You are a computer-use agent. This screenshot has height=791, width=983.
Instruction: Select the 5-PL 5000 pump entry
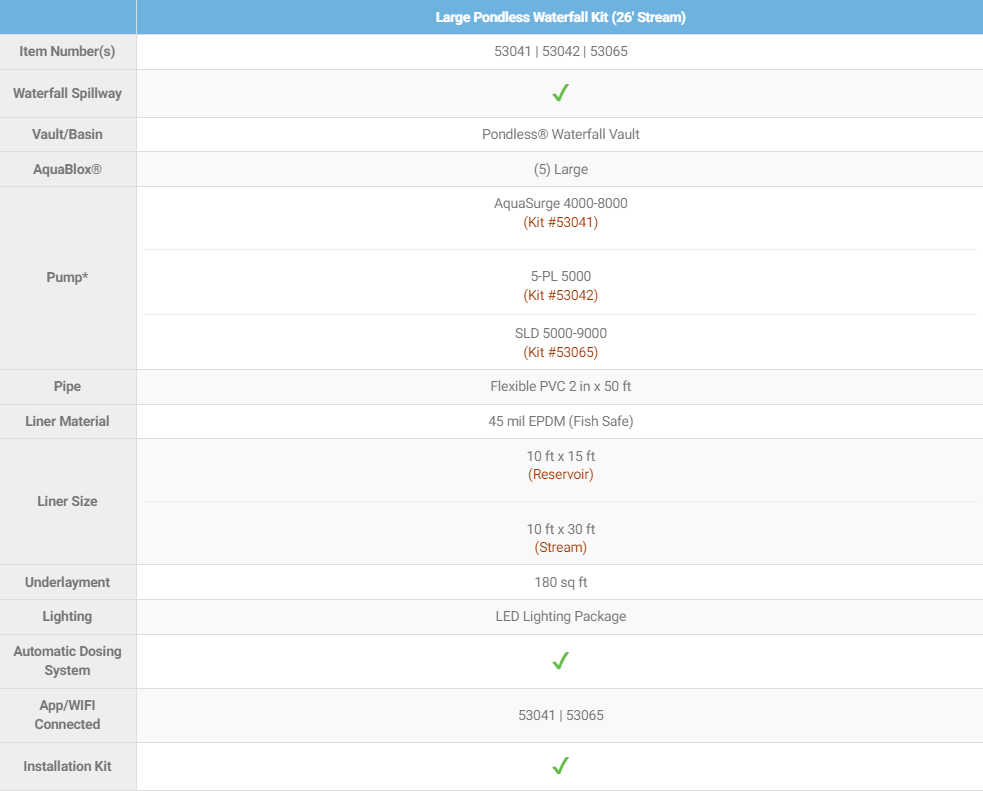(x=560, y=276)
